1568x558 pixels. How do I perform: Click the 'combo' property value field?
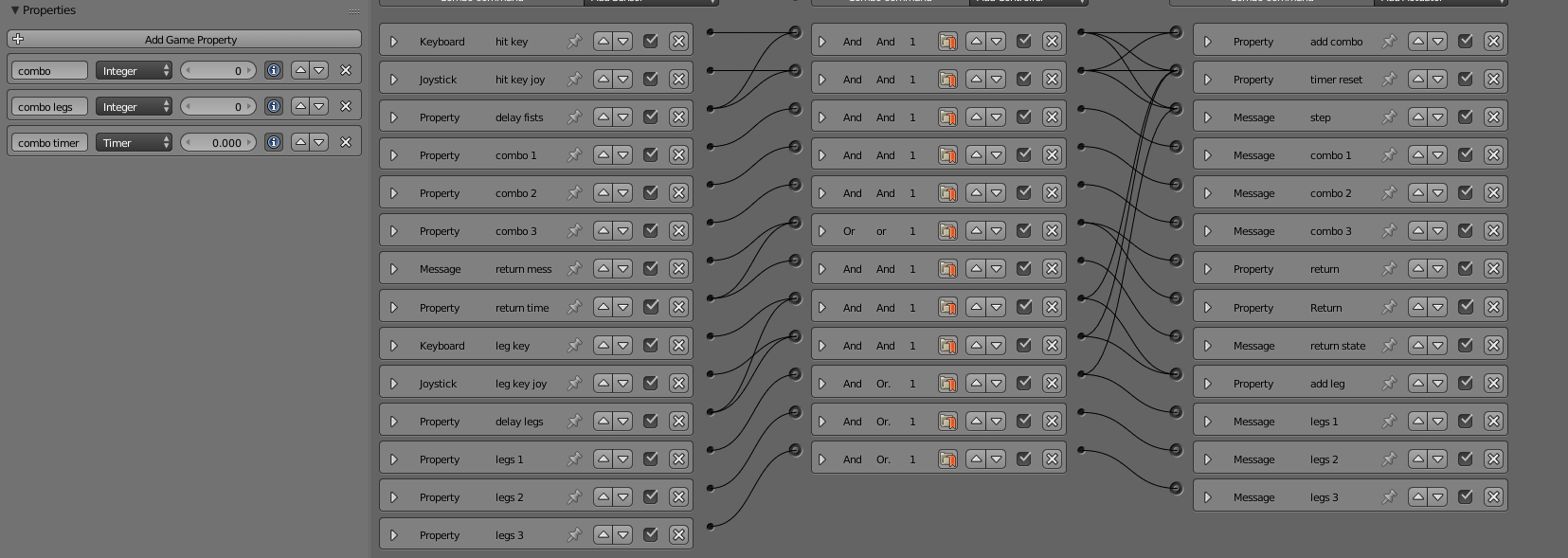click(x=218, y=70)
